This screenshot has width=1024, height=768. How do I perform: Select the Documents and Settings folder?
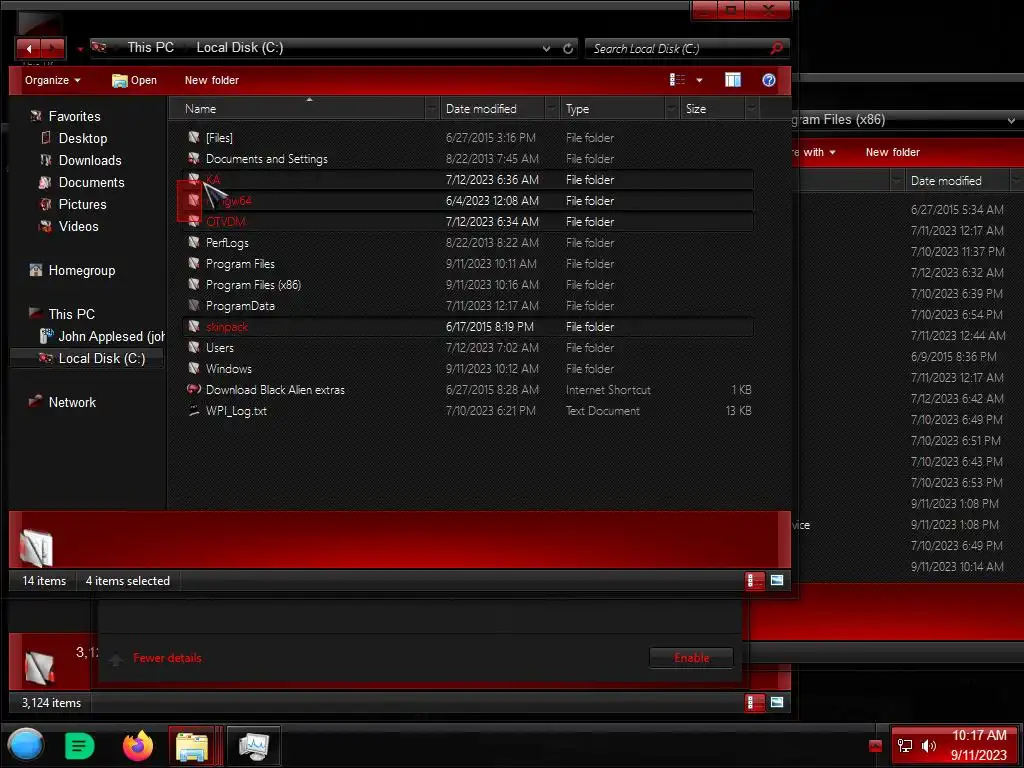(266, 159)
